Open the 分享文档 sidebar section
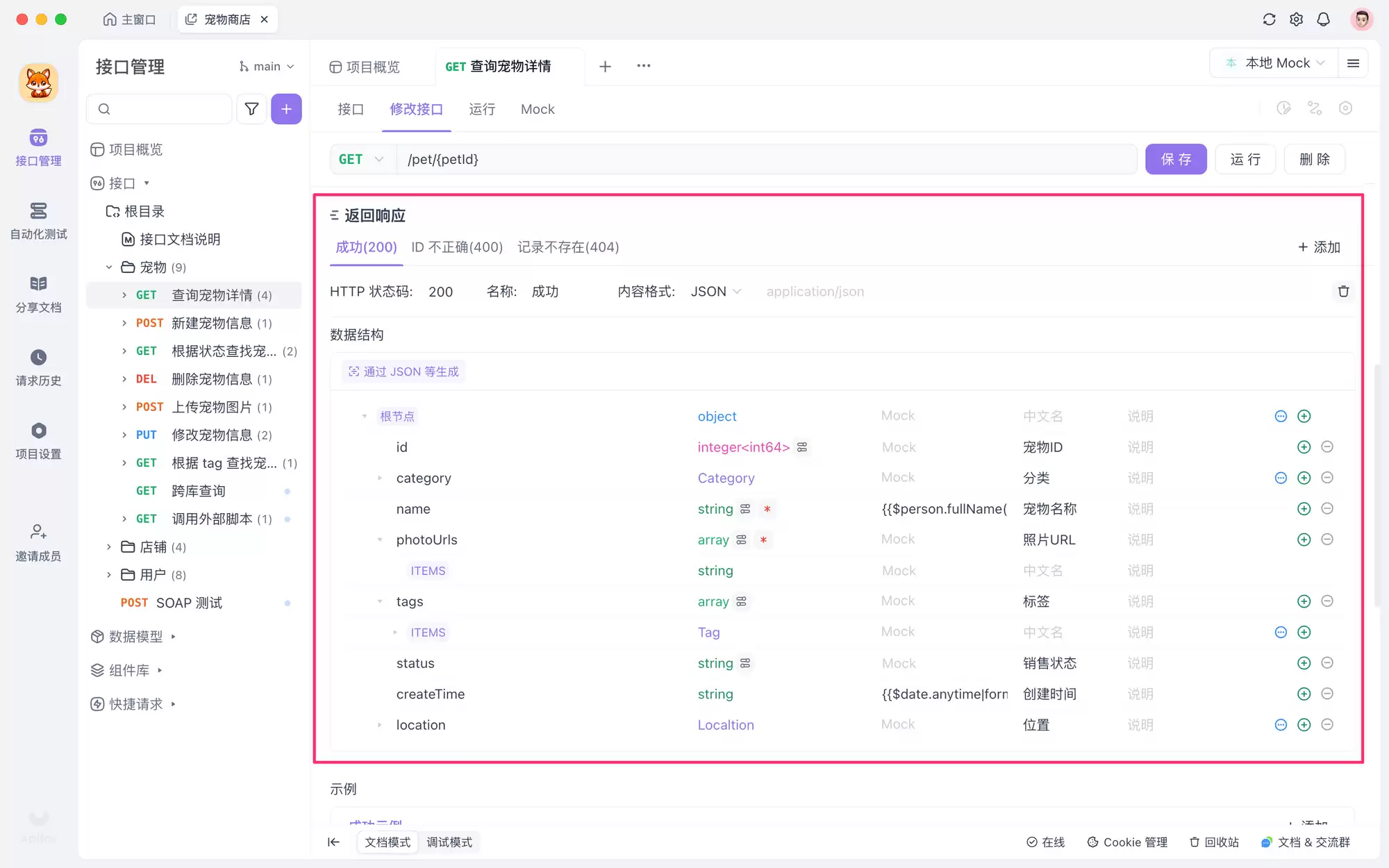 point(38,294)
